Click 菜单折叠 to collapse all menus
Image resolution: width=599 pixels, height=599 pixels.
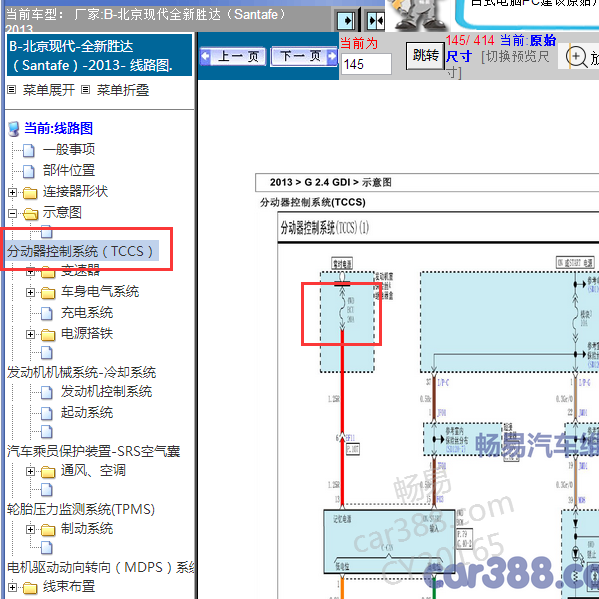pyautogui.click(x=123, y=90)
